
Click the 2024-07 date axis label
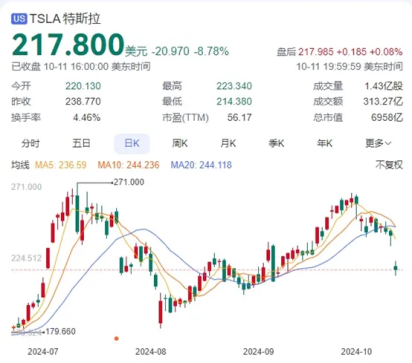pos(43,352)
